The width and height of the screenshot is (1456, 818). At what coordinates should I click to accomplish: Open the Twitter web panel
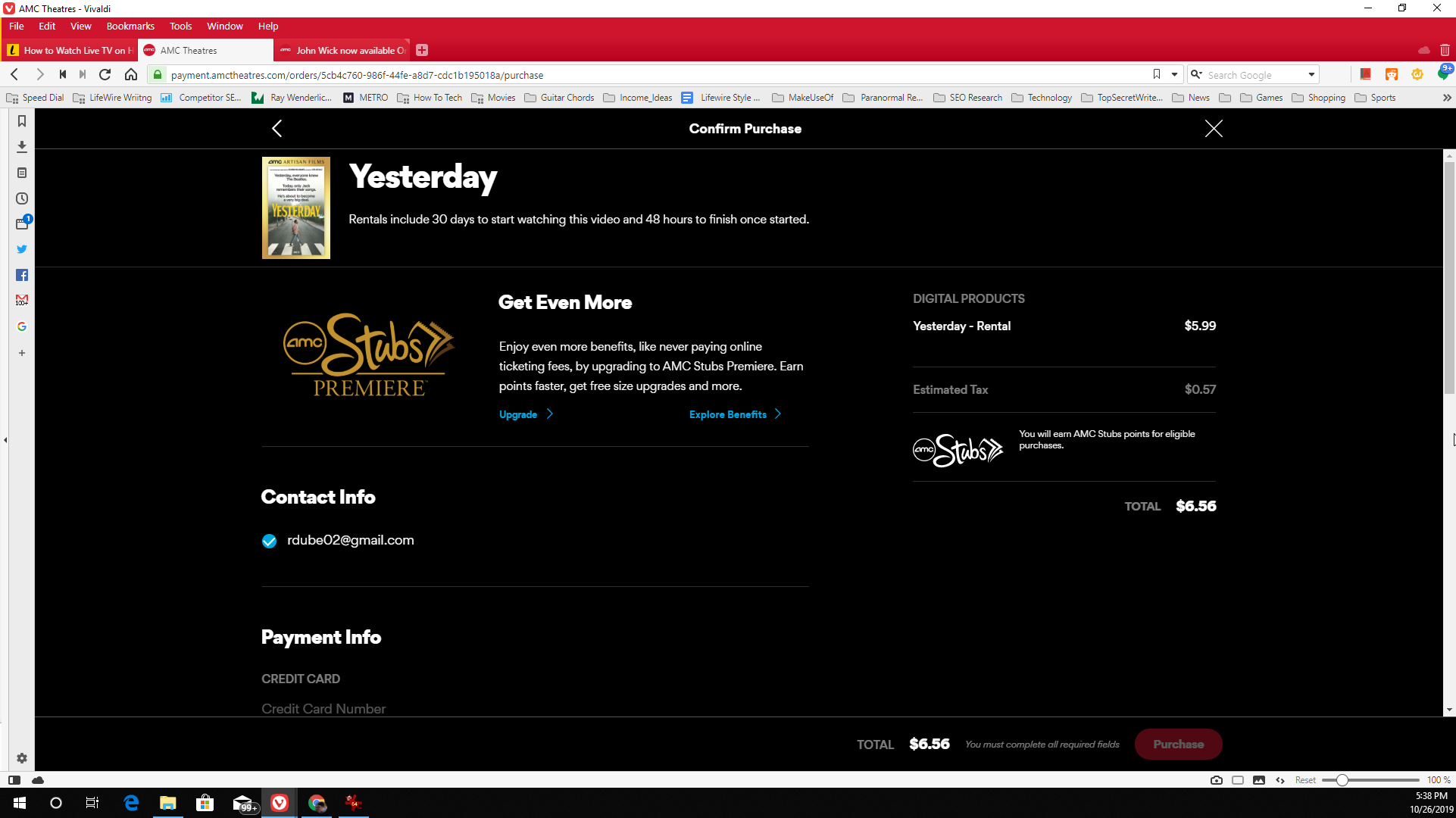tap(22, 249)
